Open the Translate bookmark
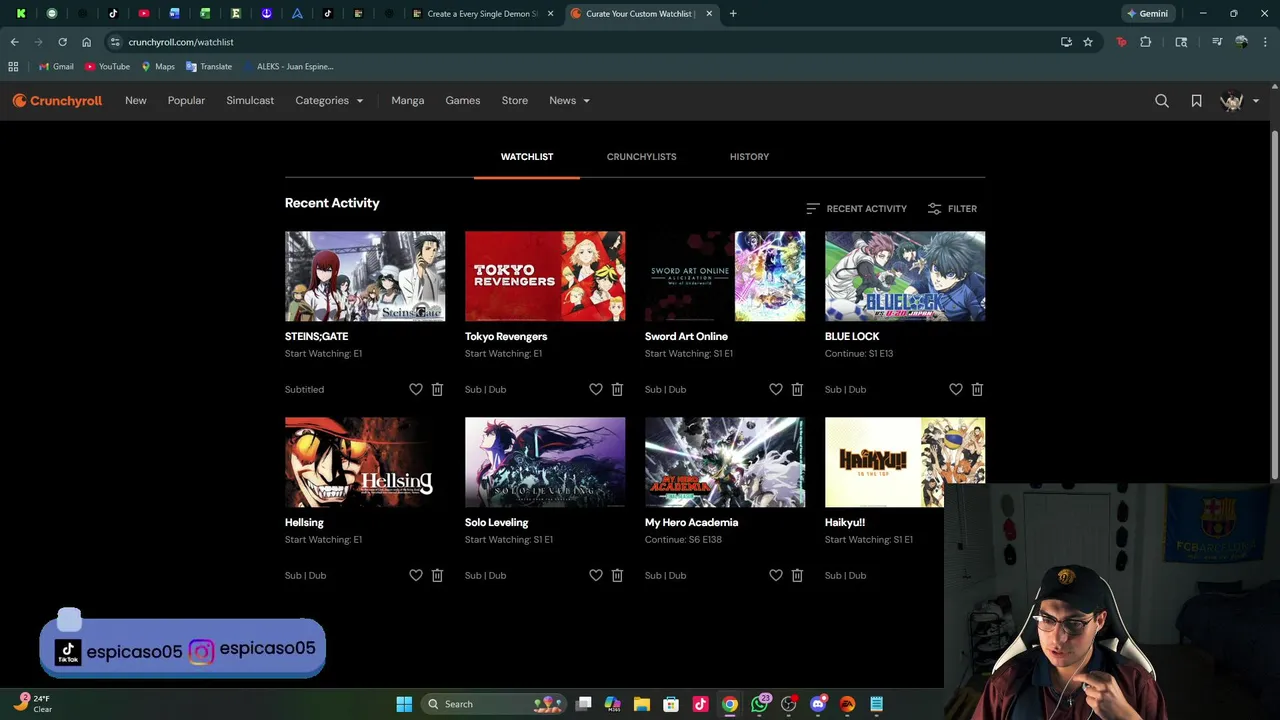Screen dimensions: 1280x720 click(x=209, y=66)
